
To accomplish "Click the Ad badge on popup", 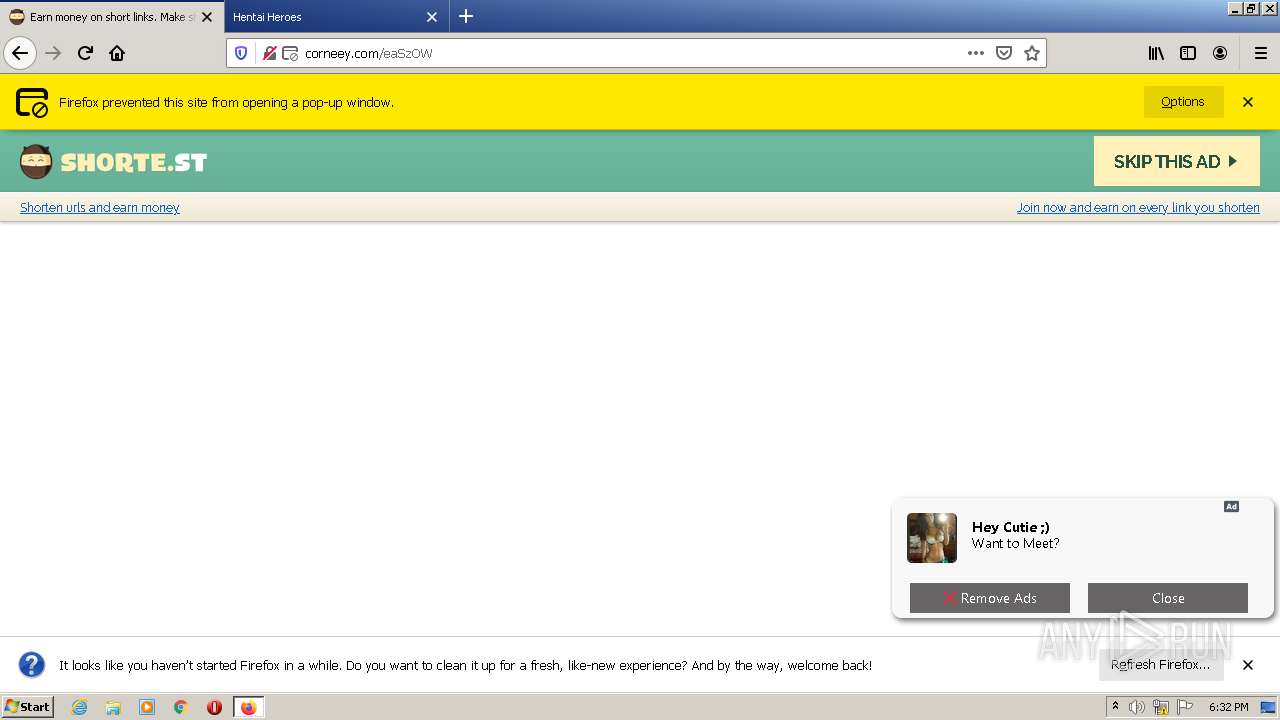I will (1232, 507).
